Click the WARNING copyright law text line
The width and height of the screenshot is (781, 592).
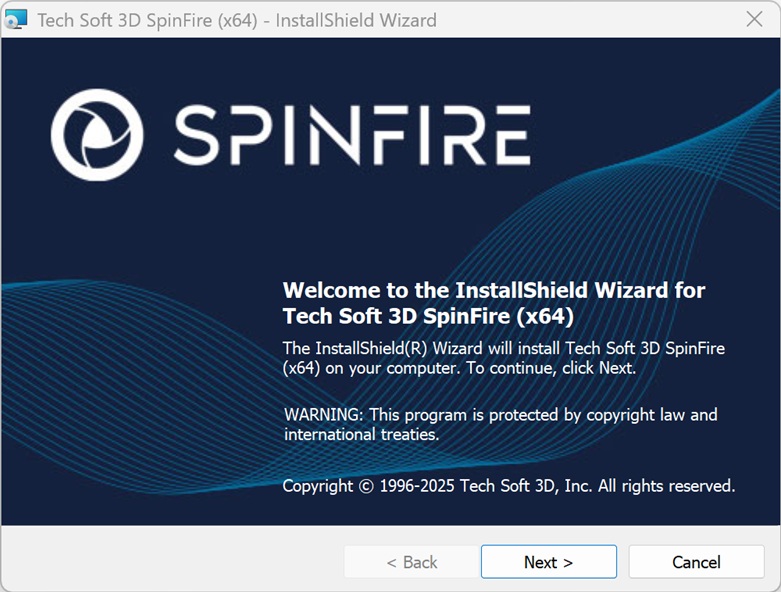point(500,414)
